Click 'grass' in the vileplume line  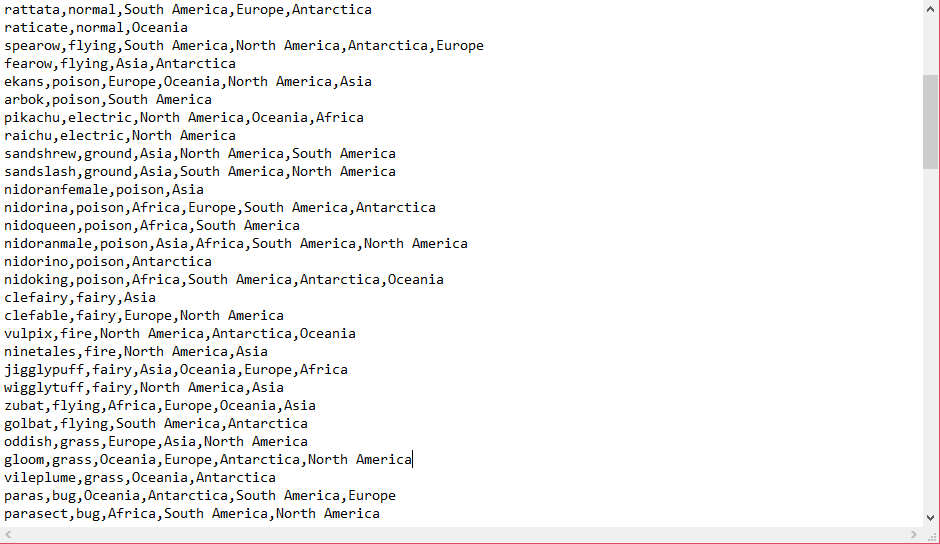[104, 477]
